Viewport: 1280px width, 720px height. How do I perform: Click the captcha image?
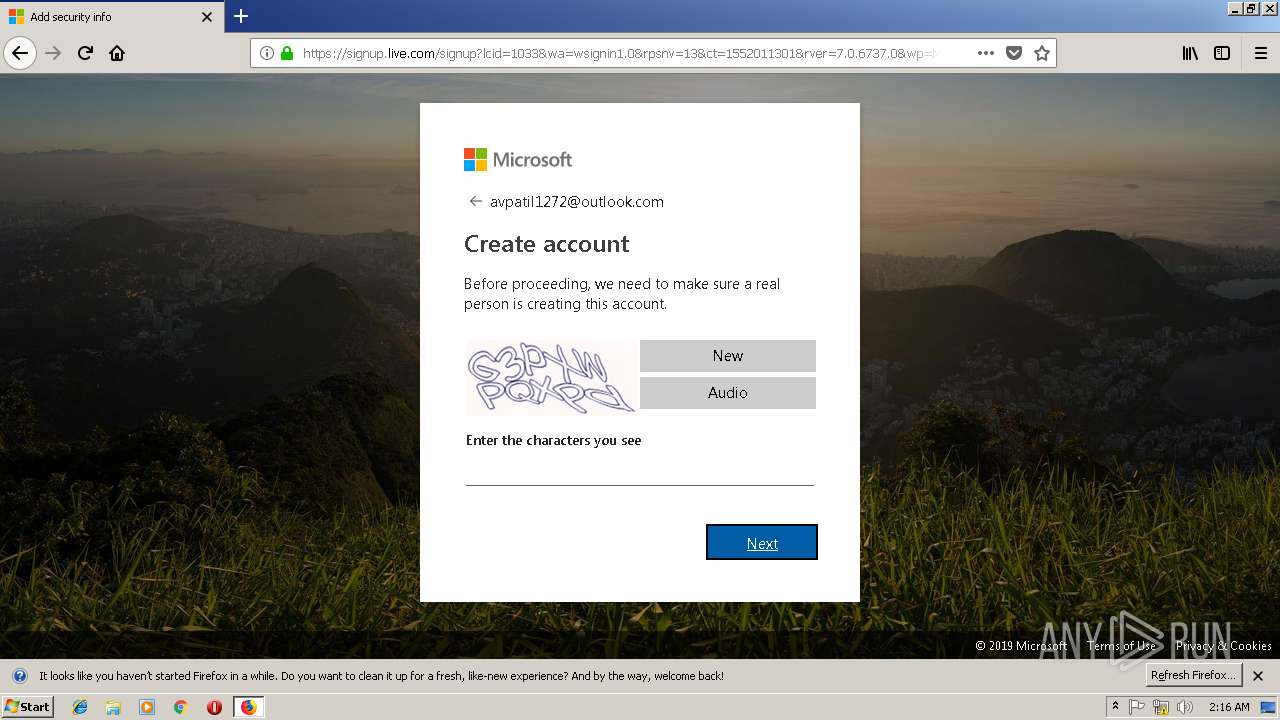tap(551, 378)
